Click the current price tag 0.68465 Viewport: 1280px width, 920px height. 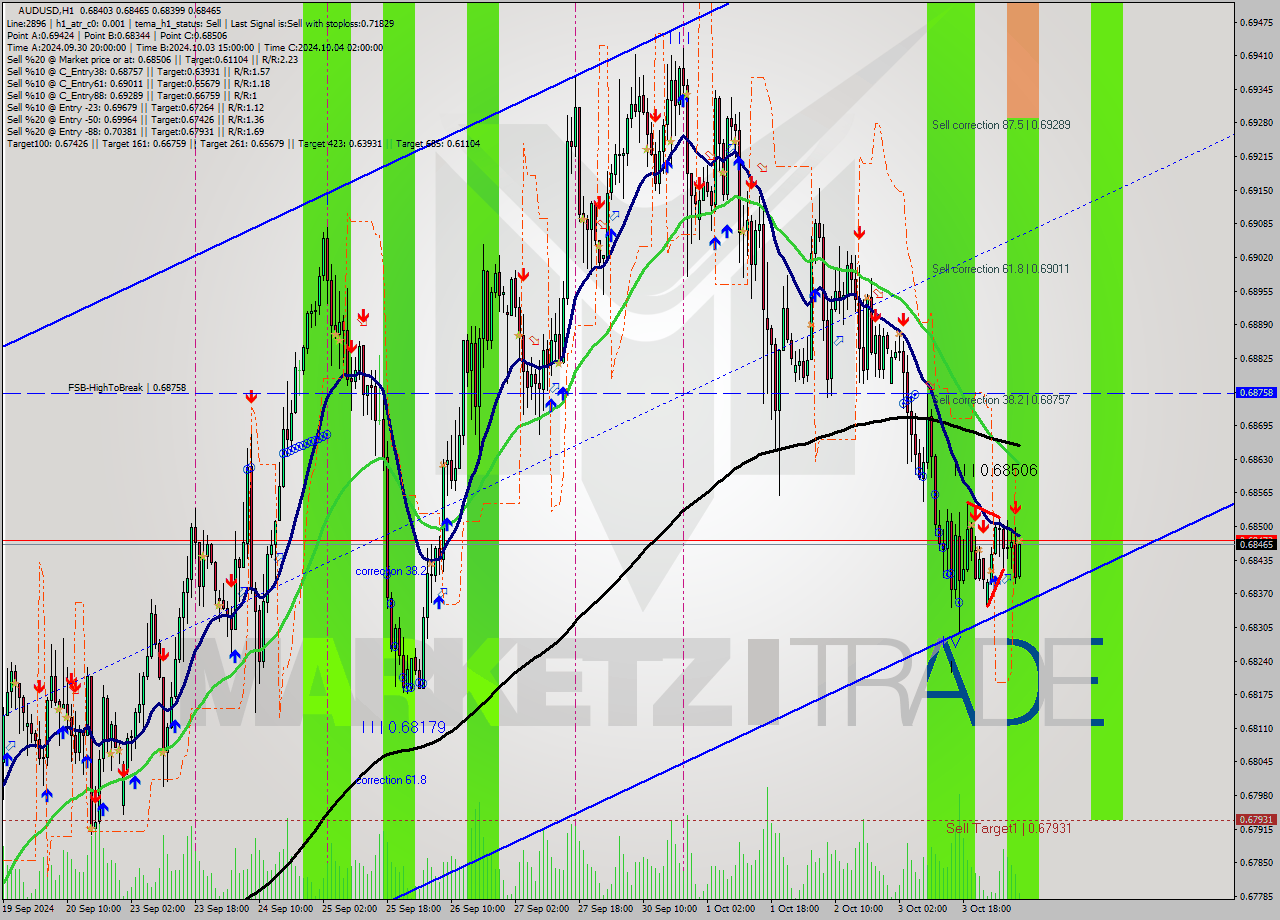pyautogui.click(x=1256, y=543)
